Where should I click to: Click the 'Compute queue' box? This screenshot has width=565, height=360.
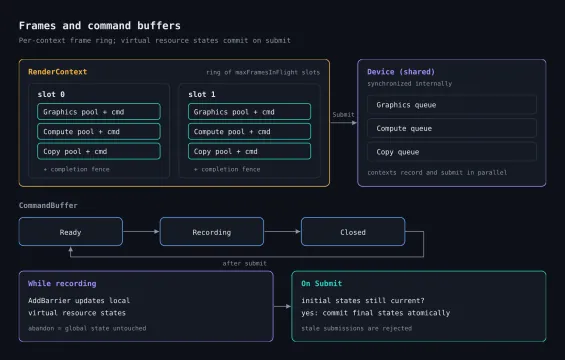click(x=452, y=128)
